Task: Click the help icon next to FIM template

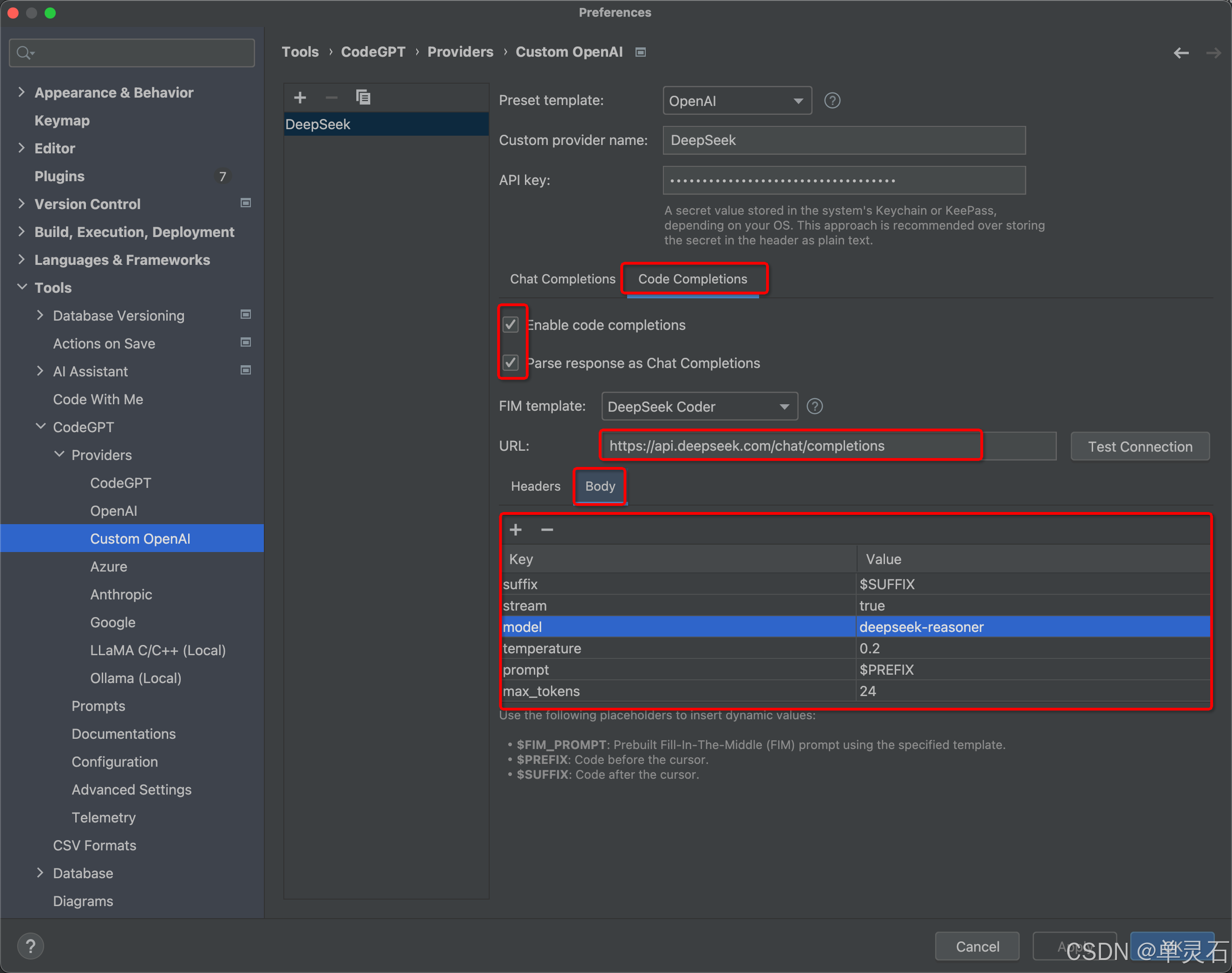Action: [814, 406]
